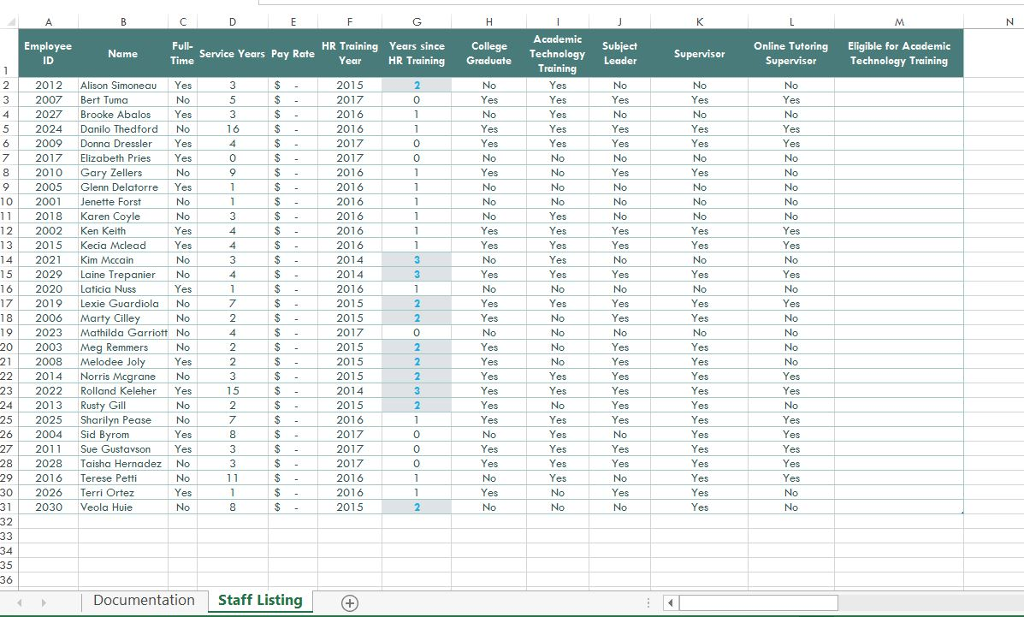Image resolution: width=1024 pixels, height=617 pixels.
Task: Click the HR Training Year header
Action: pyautogui.click(x=350, y=54)
